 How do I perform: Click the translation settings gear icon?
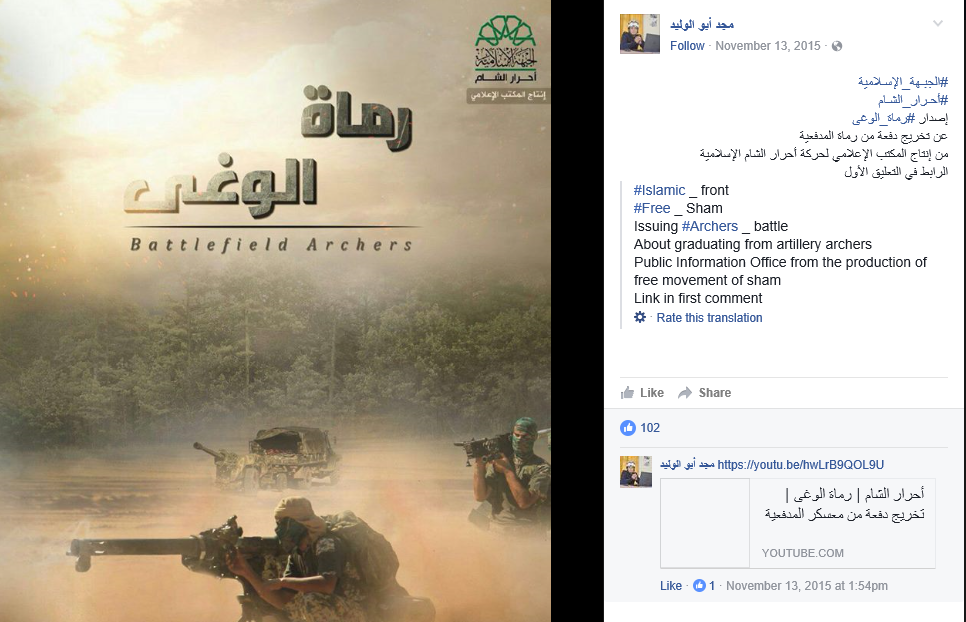640,317
